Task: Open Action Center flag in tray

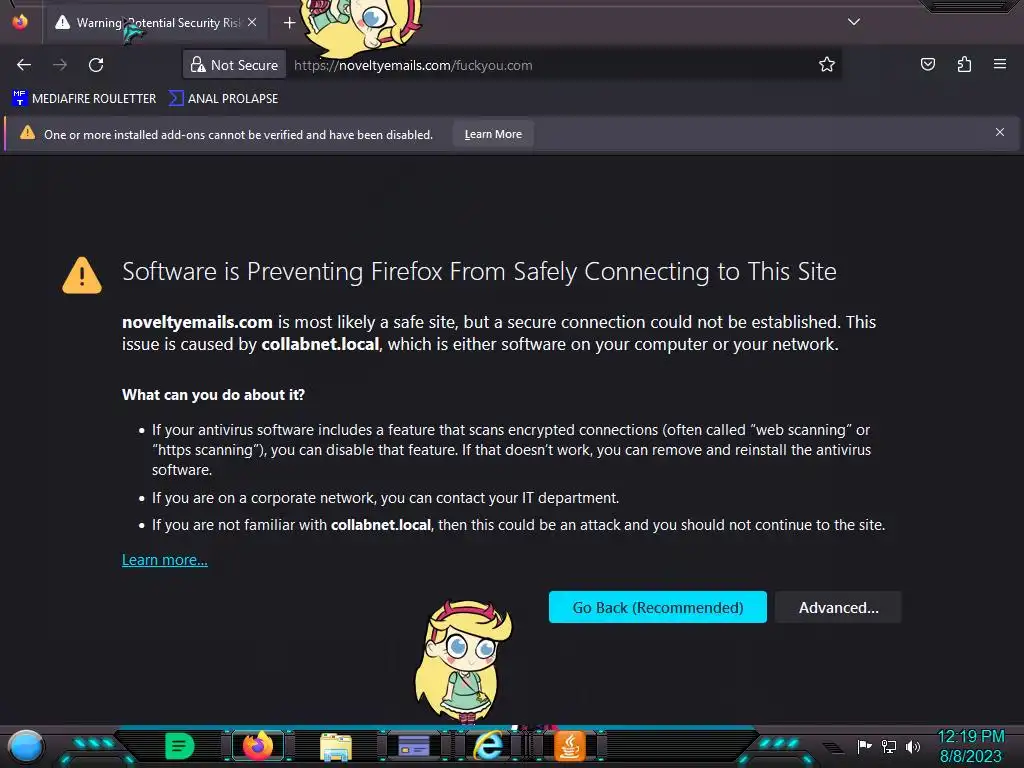Action: click(865, 746)
